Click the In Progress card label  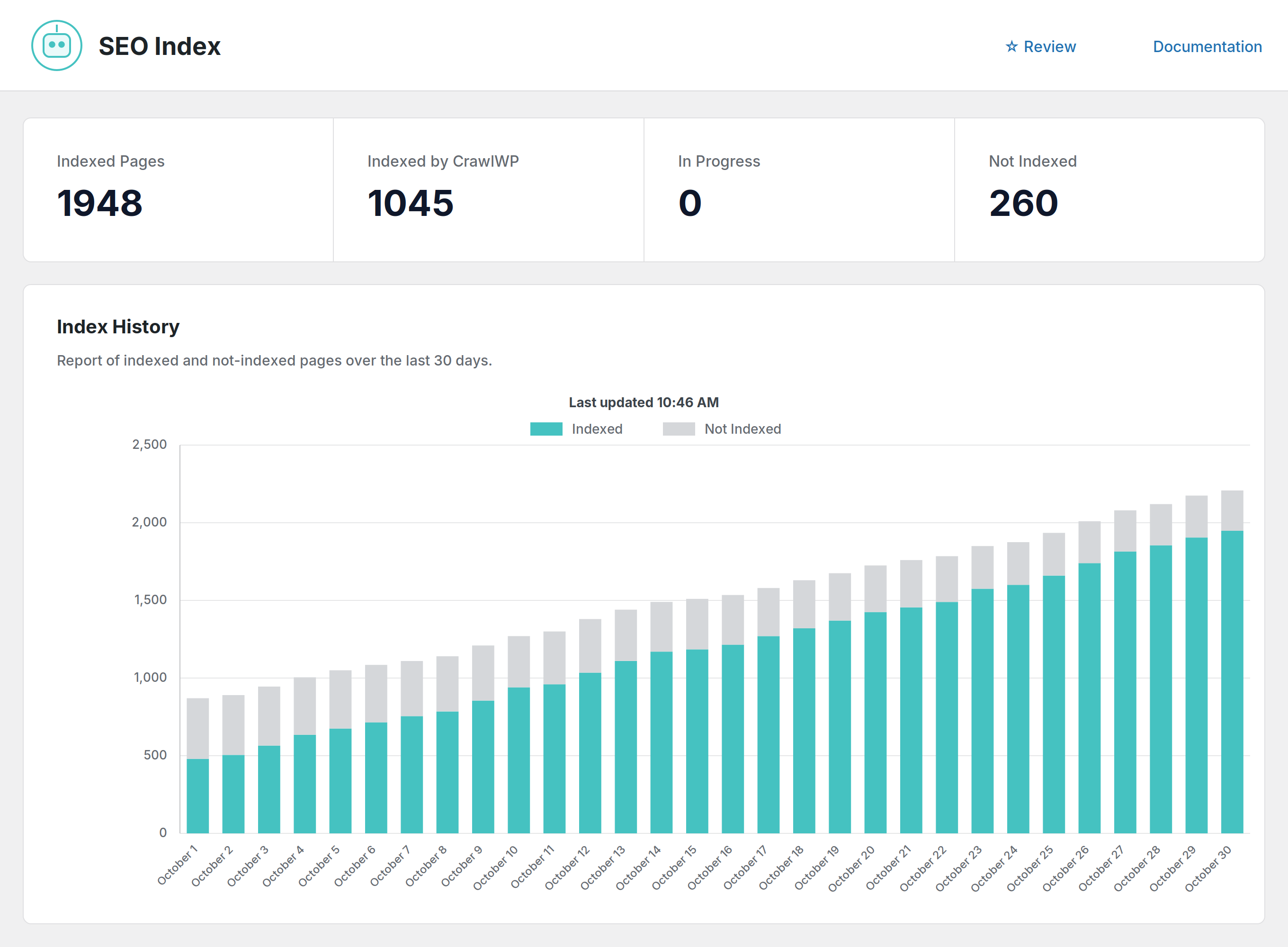click(x=719, y=161)
